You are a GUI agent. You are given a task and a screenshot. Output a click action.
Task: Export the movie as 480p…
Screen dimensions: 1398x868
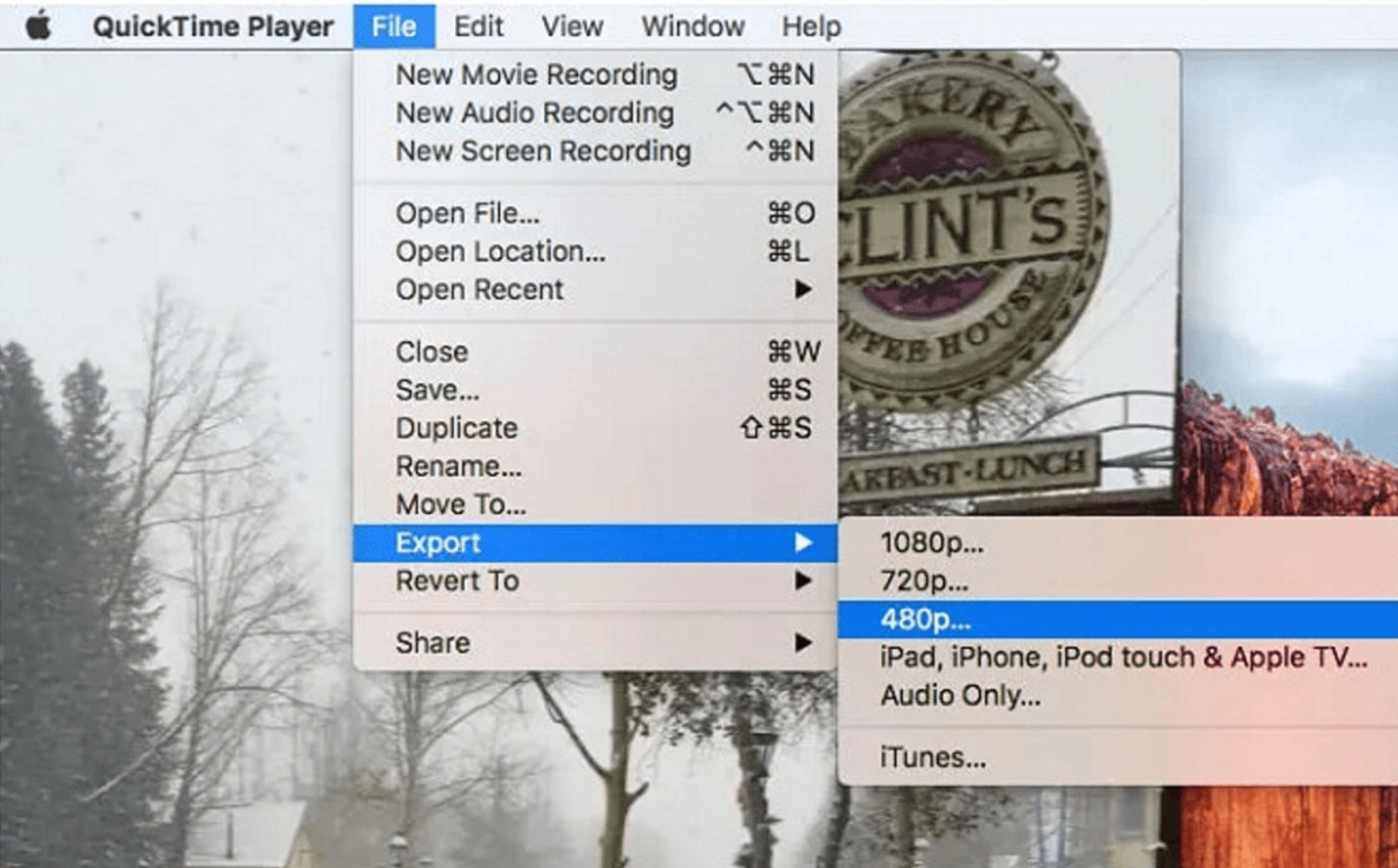(1118, 619)
